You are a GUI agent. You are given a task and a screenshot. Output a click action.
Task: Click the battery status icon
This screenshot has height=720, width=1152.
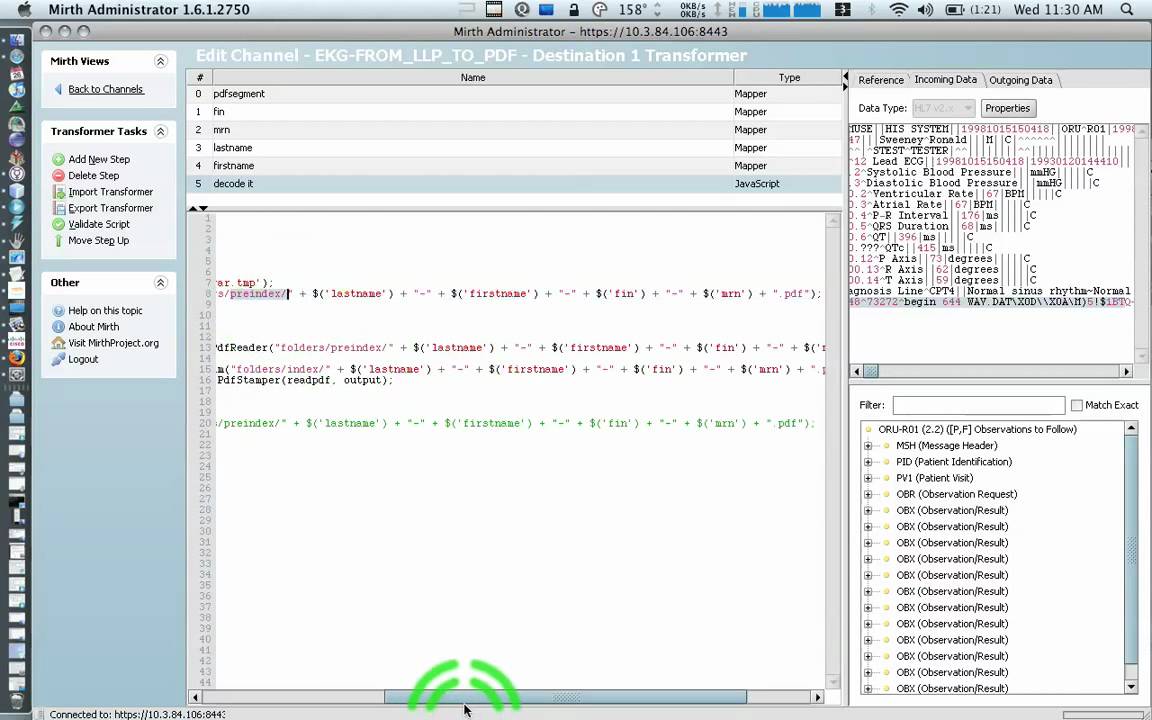954,10
